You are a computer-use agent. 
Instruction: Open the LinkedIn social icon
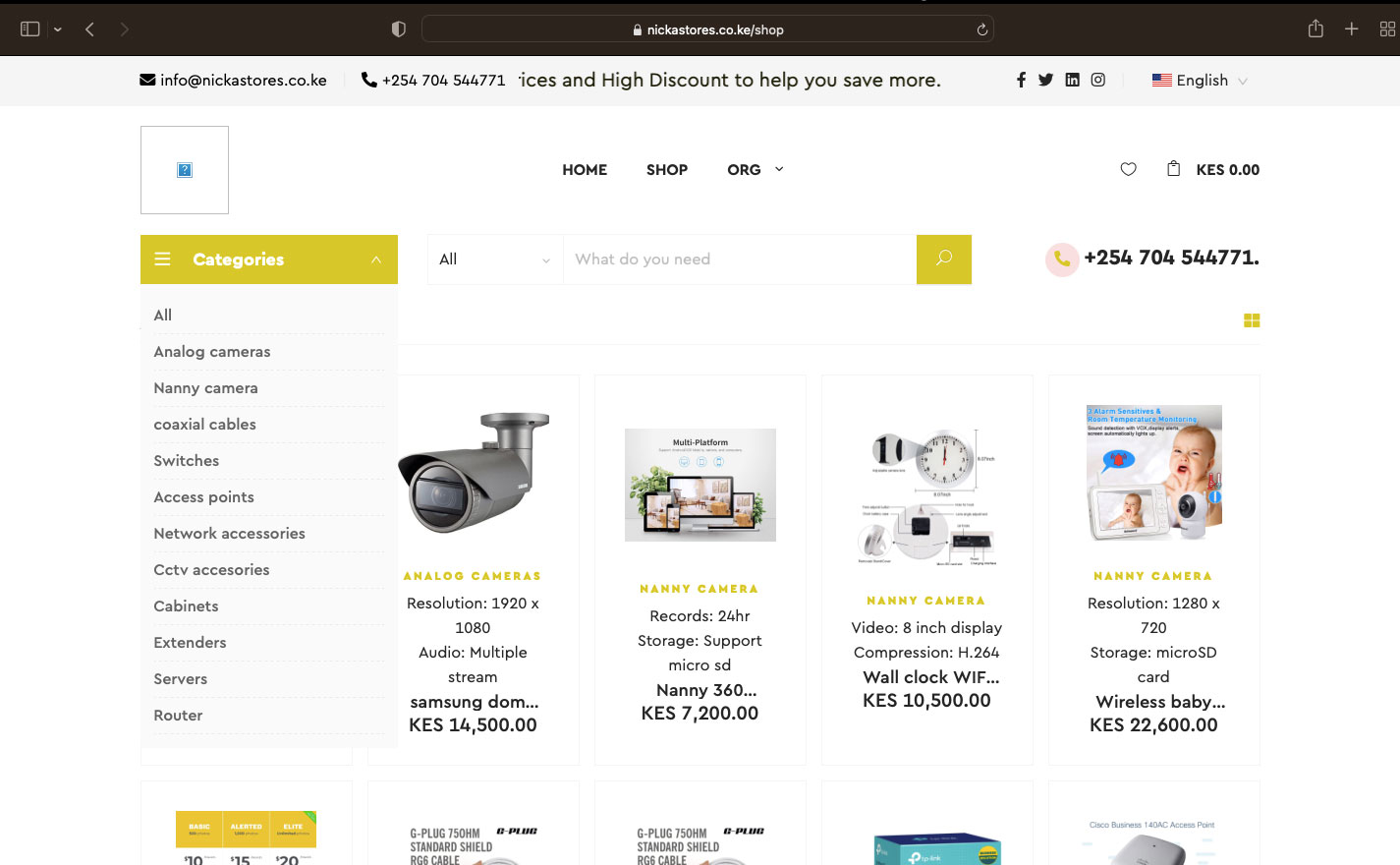click(x=1072, y=80)
